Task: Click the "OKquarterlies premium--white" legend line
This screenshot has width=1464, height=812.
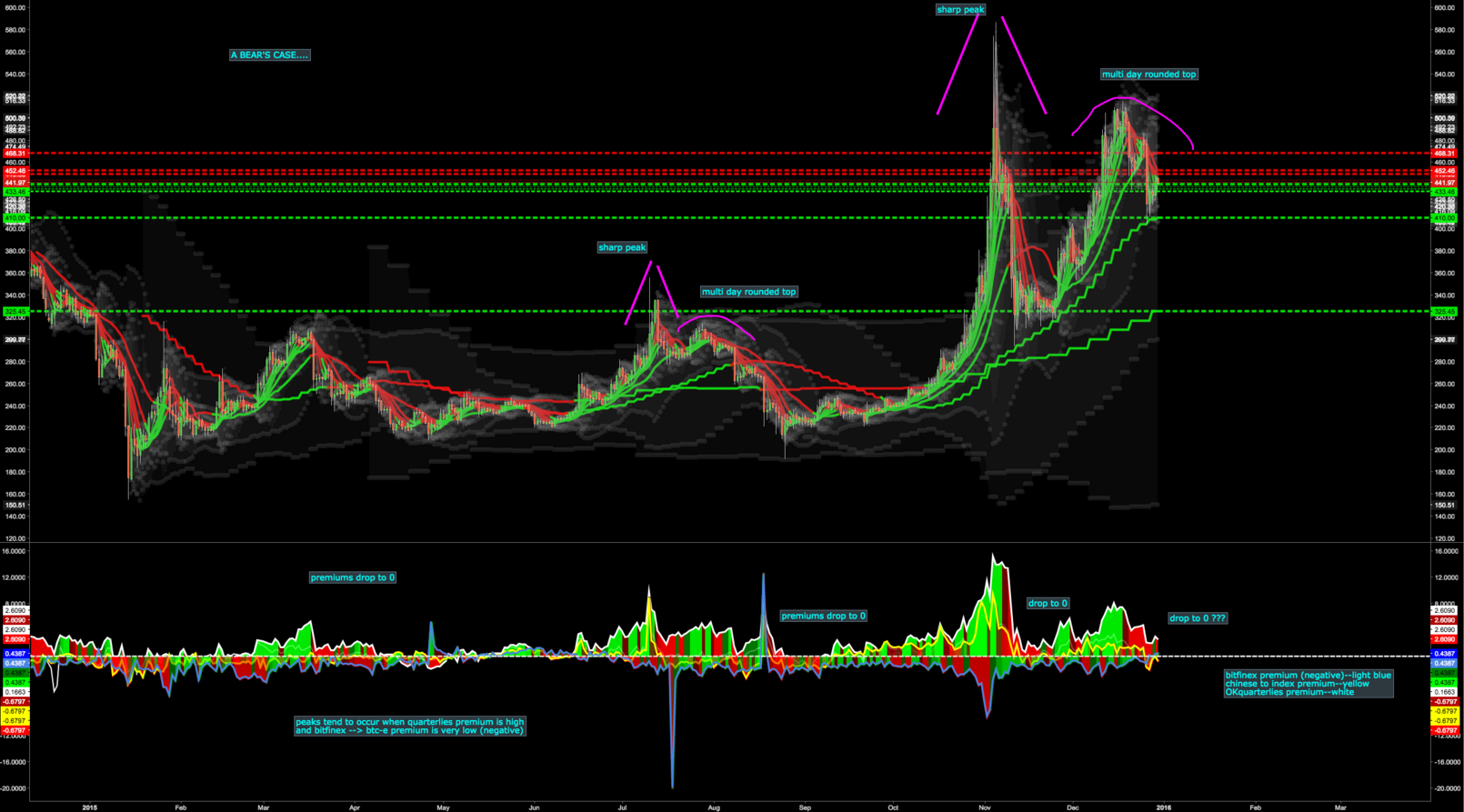Action: [1289, 692]
